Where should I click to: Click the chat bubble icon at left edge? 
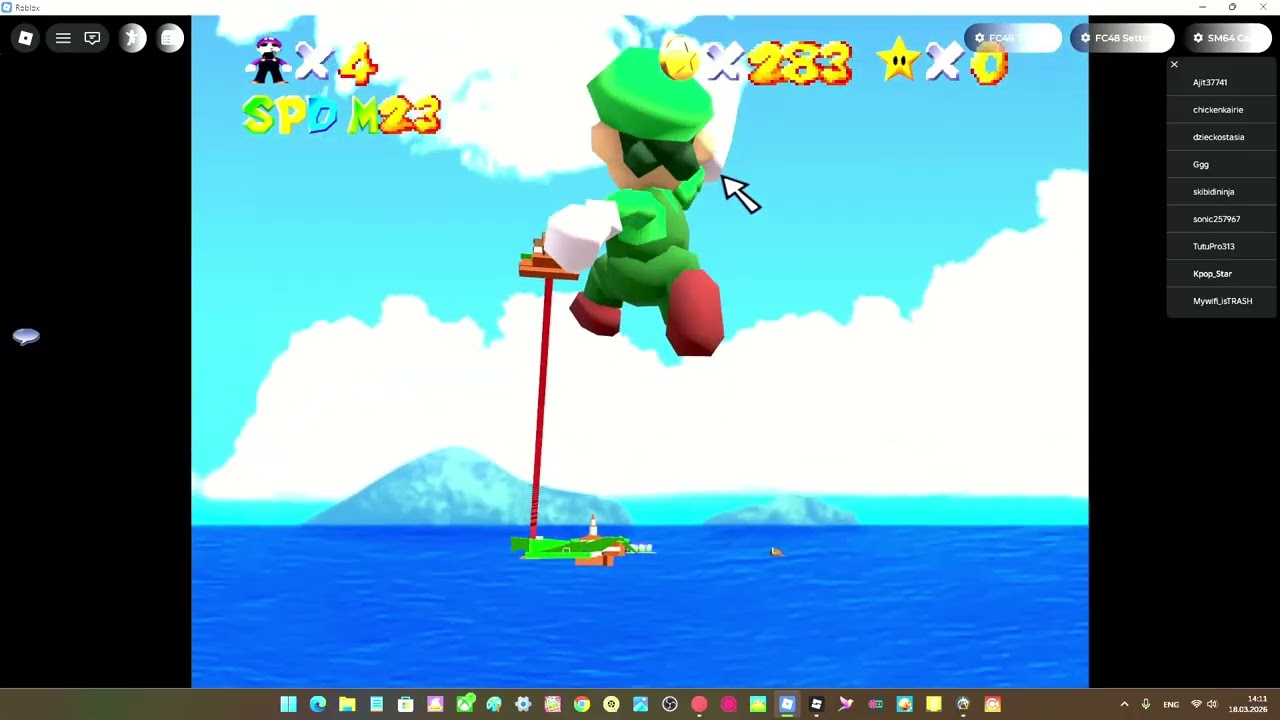coord(26,337)
